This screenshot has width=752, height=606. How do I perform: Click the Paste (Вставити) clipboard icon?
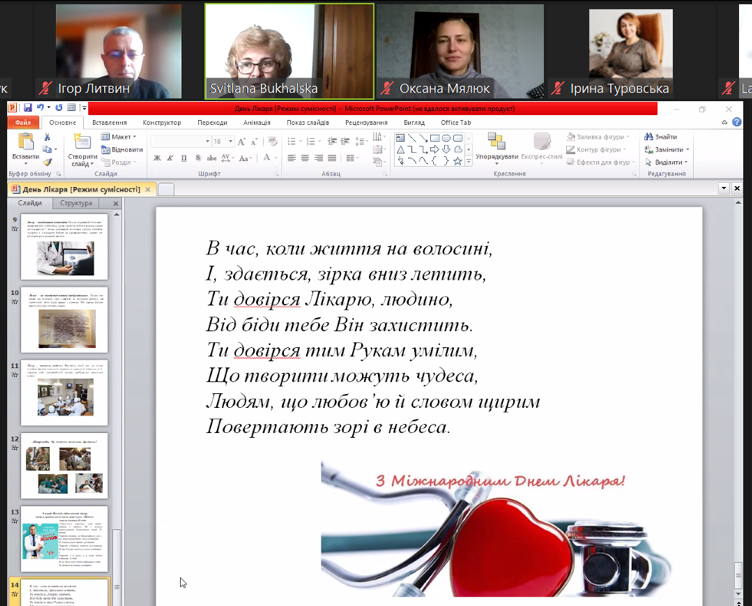click(25, 142)
